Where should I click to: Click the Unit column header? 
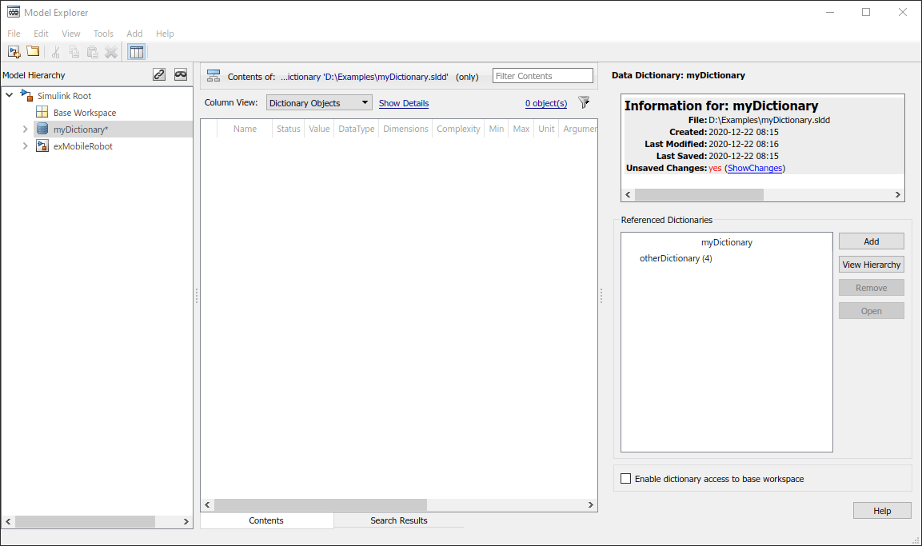pyautogui.click(x=546, y=129)
